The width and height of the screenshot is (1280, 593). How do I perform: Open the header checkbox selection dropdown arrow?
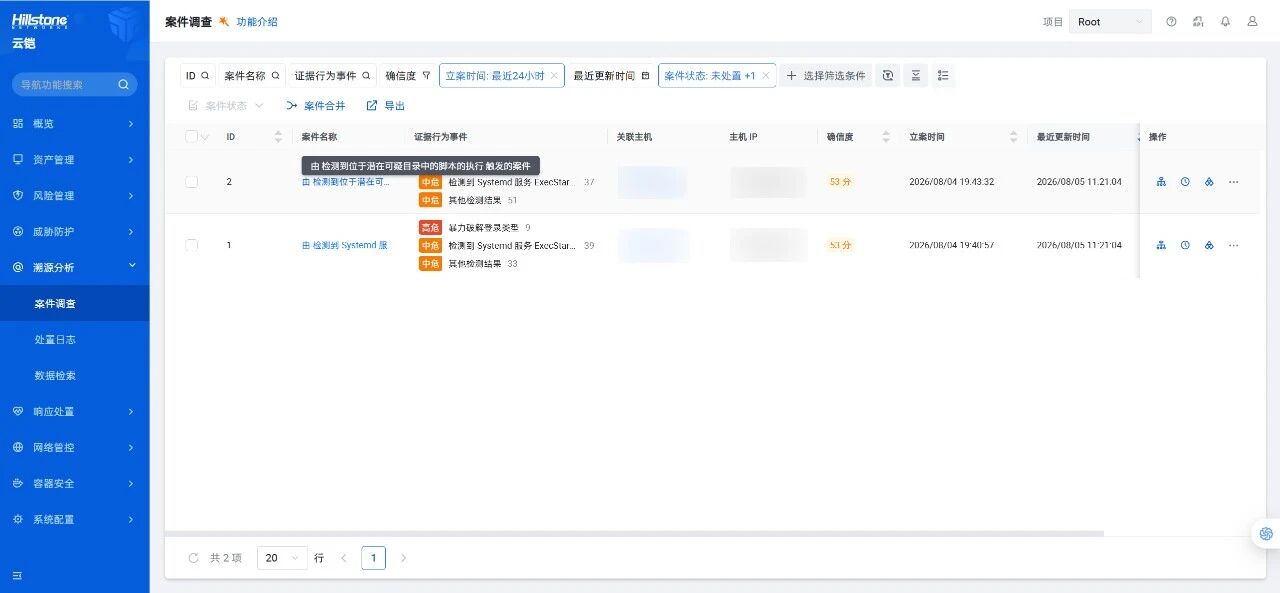point(205,137)
